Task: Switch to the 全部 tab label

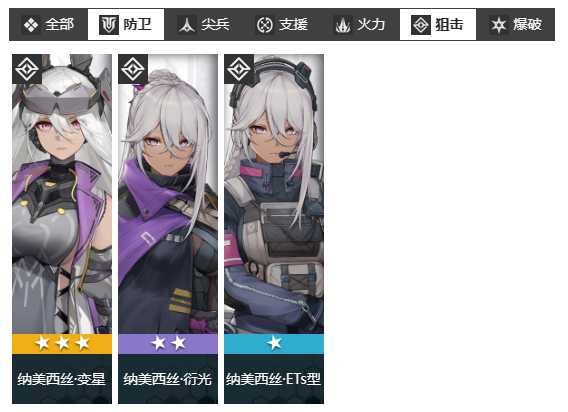Action: click(x=59, y=25)
